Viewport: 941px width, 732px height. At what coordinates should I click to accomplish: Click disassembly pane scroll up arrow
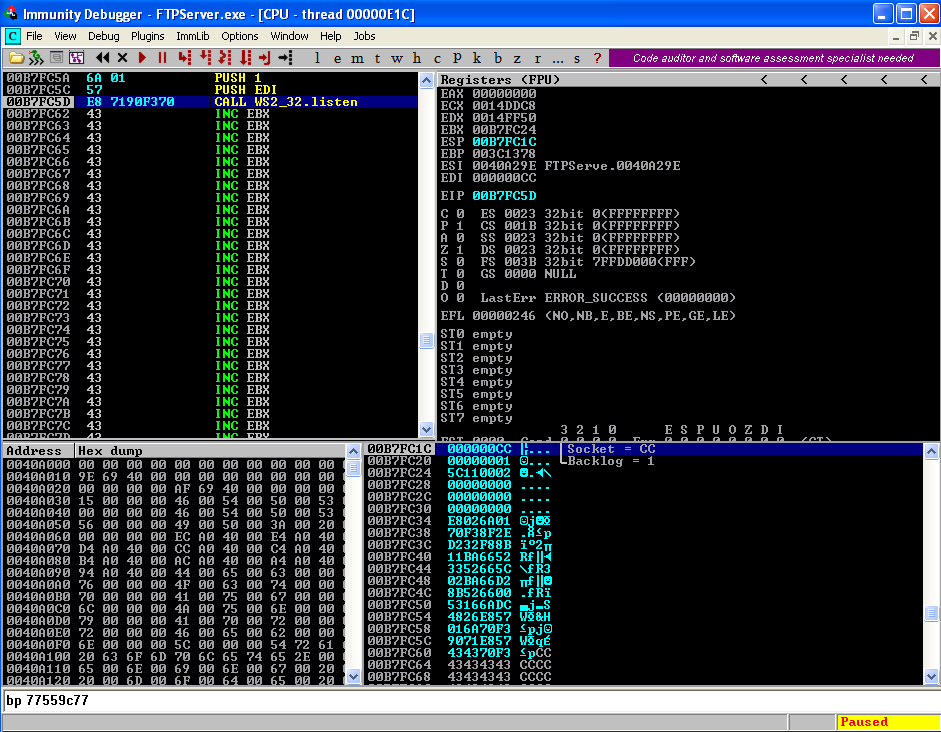[426, 80]
